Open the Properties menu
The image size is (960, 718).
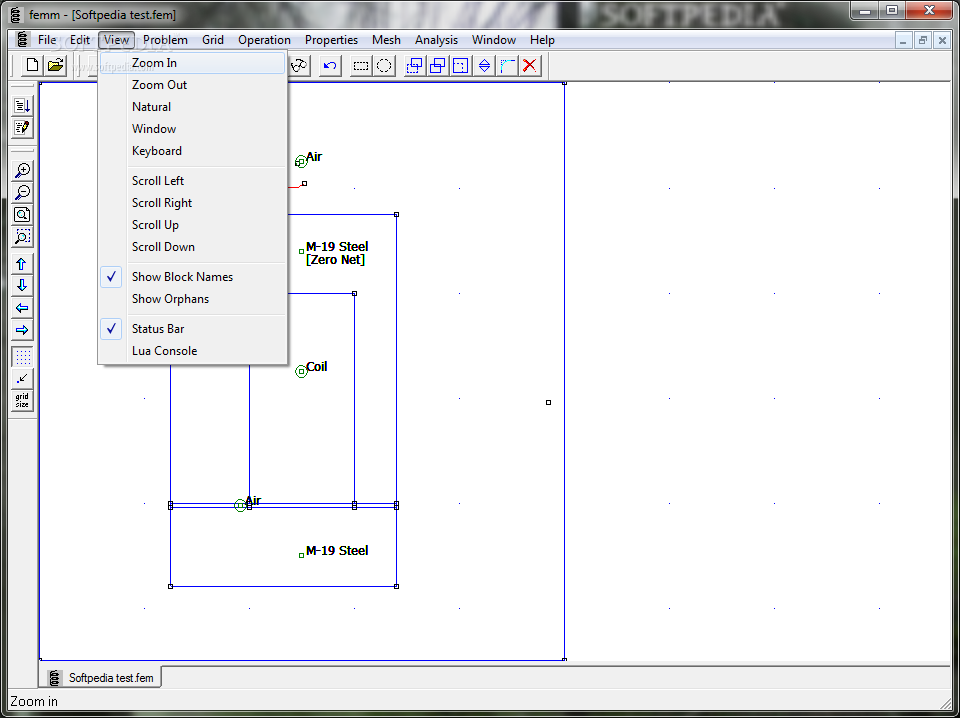tap(331, 40)
